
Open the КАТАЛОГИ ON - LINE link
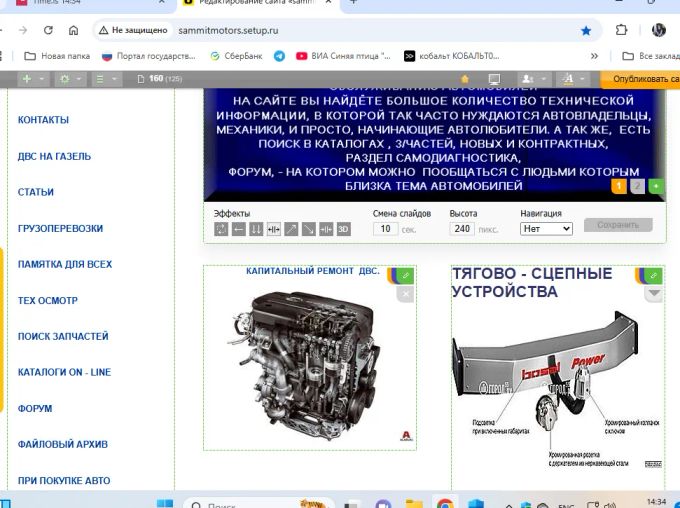tap(64, 372)
